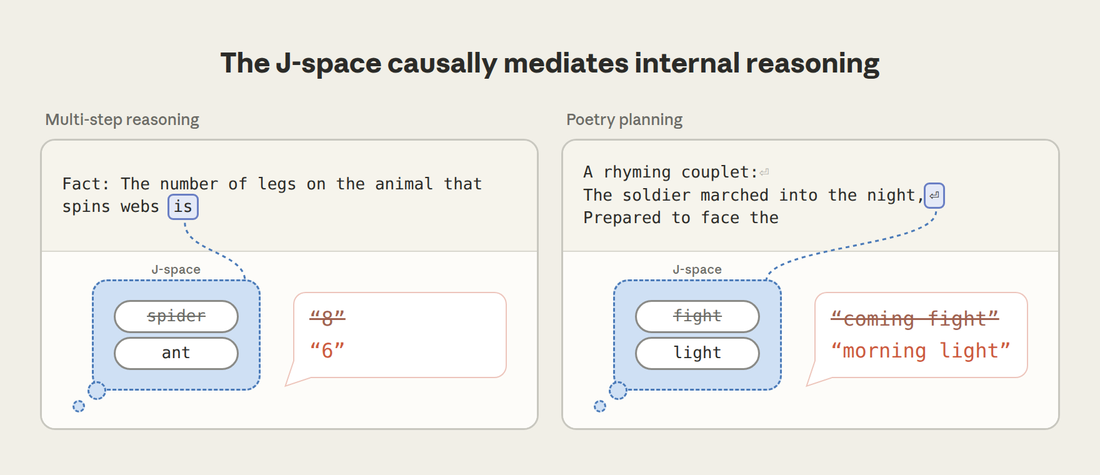Select the crossed-out "spider" pill

click(176, 316)
